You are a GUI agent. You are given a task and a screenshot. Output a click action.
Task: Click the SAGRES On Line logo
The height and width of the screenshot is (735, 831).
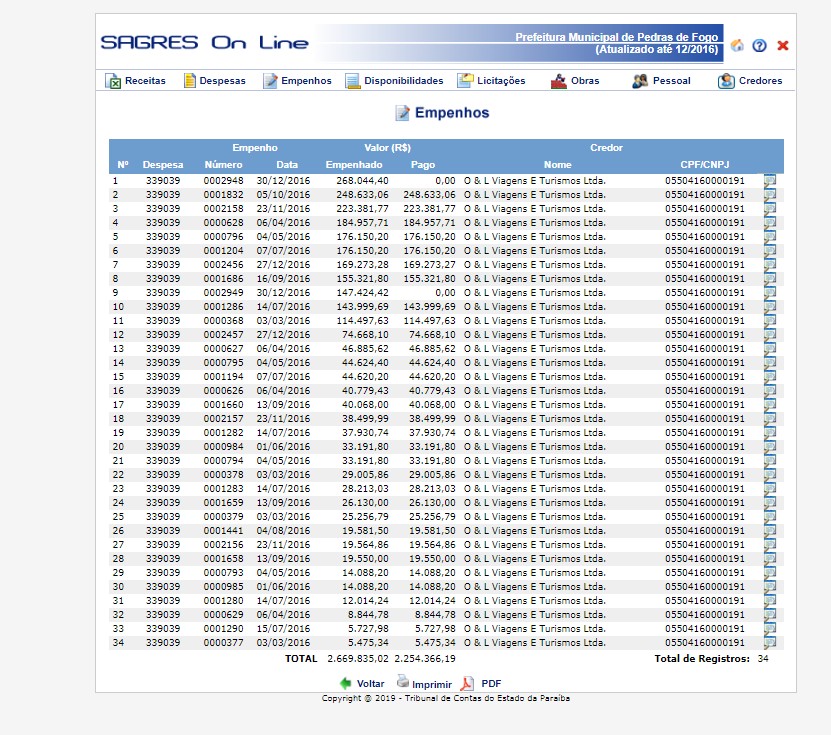[205, 42]
